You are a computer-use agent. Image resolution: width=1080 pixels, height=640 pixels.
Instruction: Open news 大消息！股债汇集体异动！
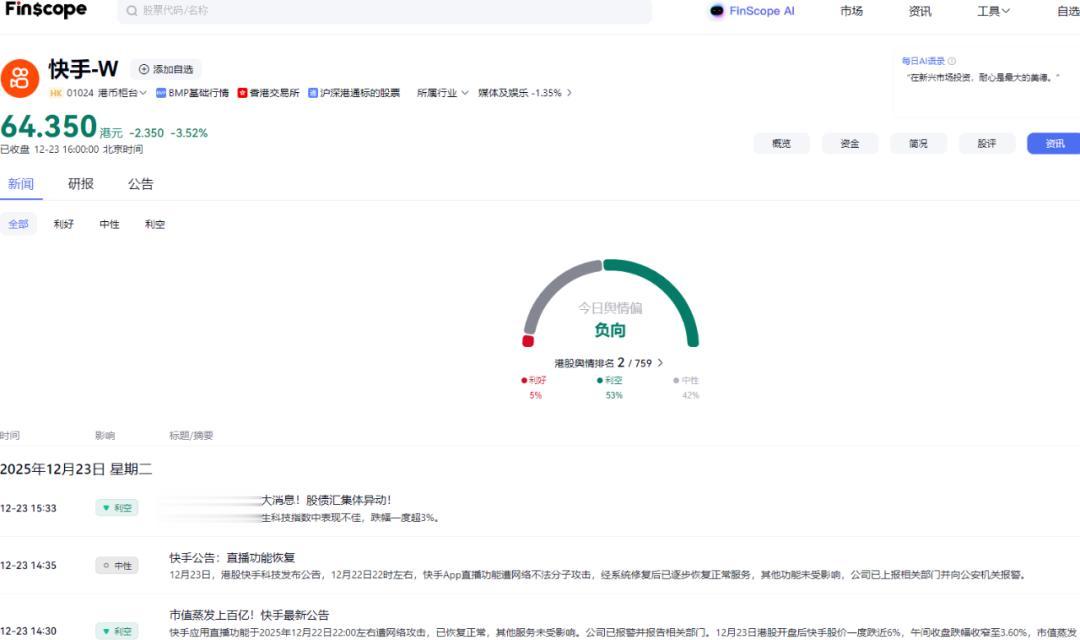(326, 500)
